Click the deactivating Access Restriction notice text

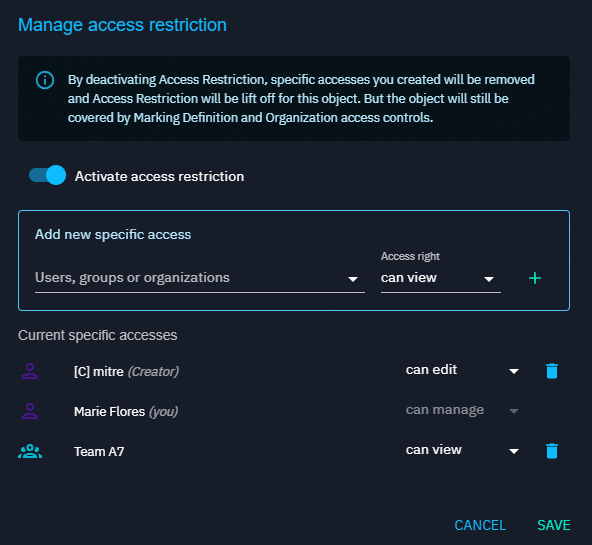tap(301, 99)
